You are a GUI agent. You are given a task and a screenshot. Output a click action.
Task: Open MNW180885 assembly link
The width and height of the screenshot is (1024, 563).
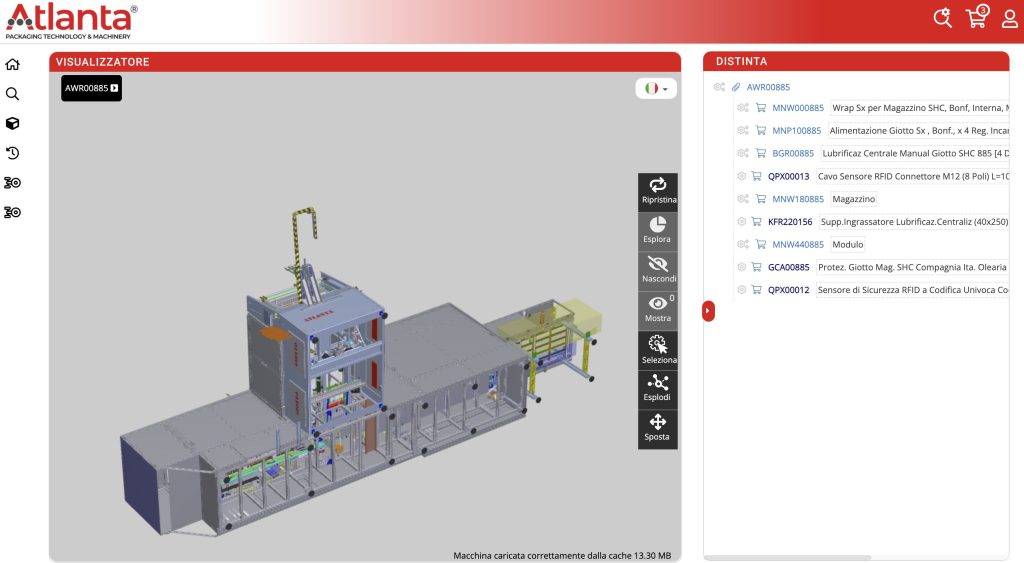click(798, 199)
